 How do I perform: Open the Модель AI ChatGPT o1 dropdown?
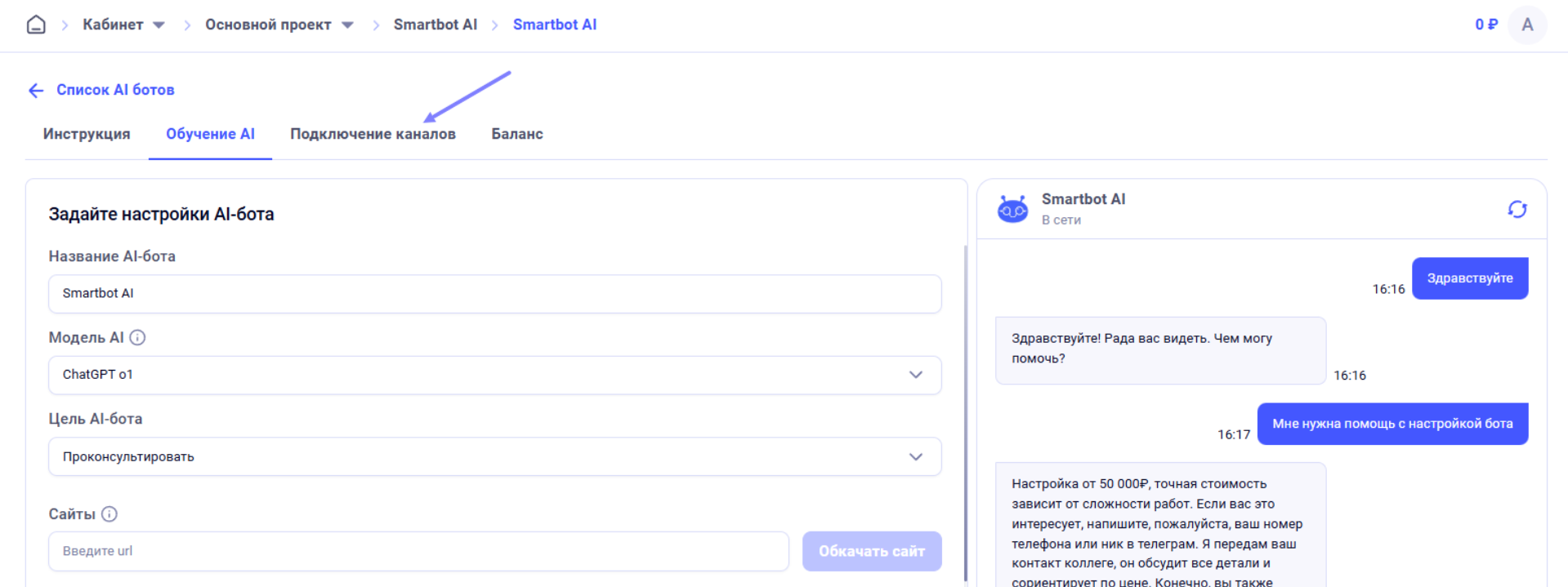494,375
